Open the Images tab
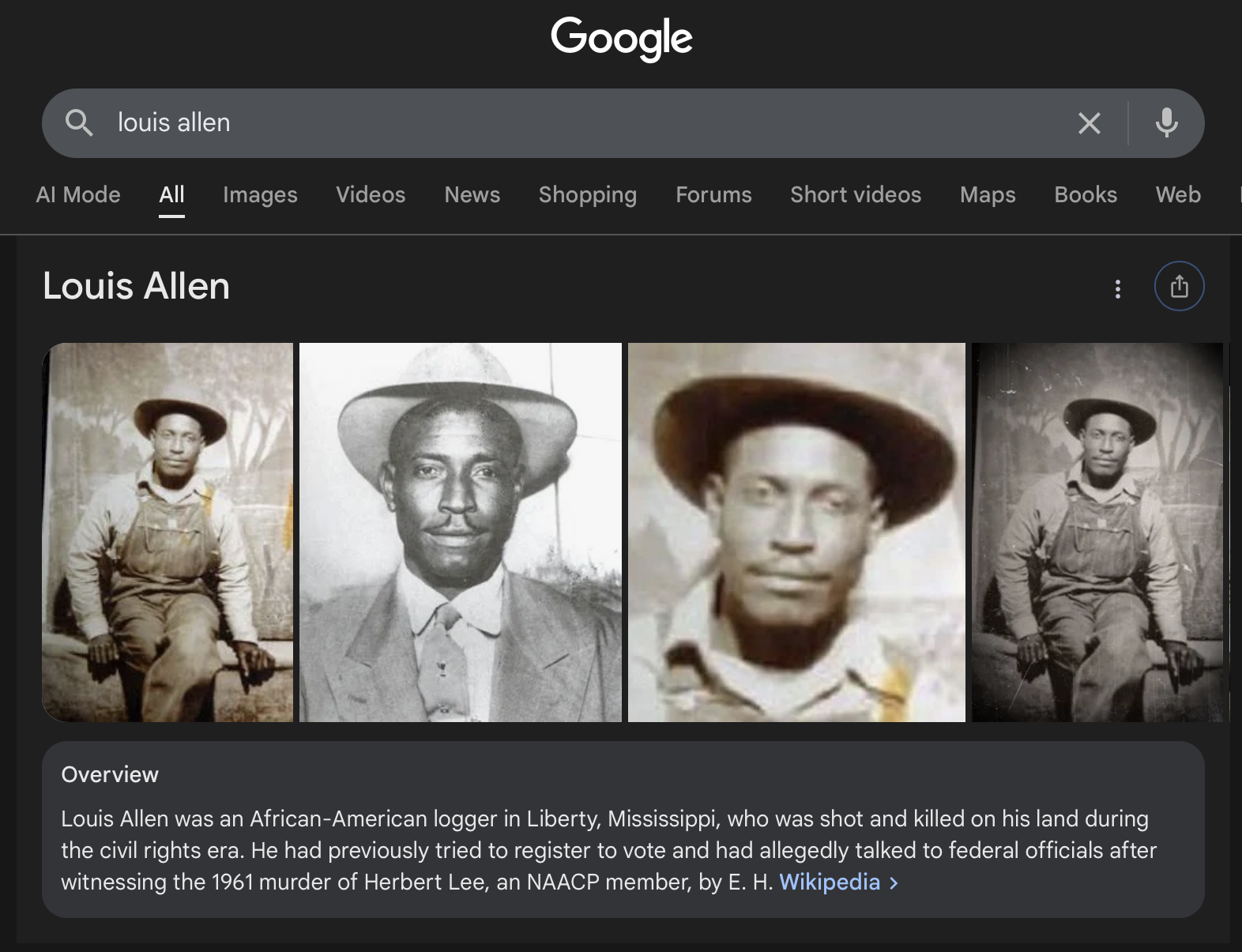The image size is (1242, 952). pos(260,194)
